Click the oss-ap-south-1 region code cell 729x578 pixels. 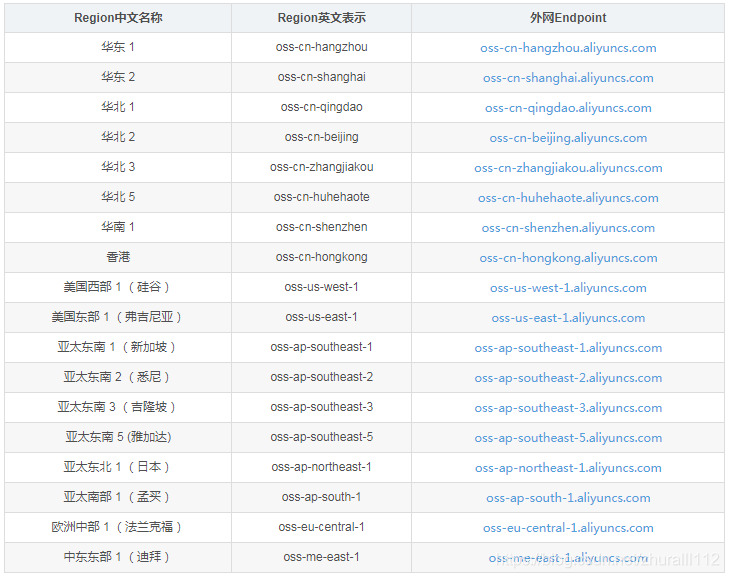pos(321,497)
